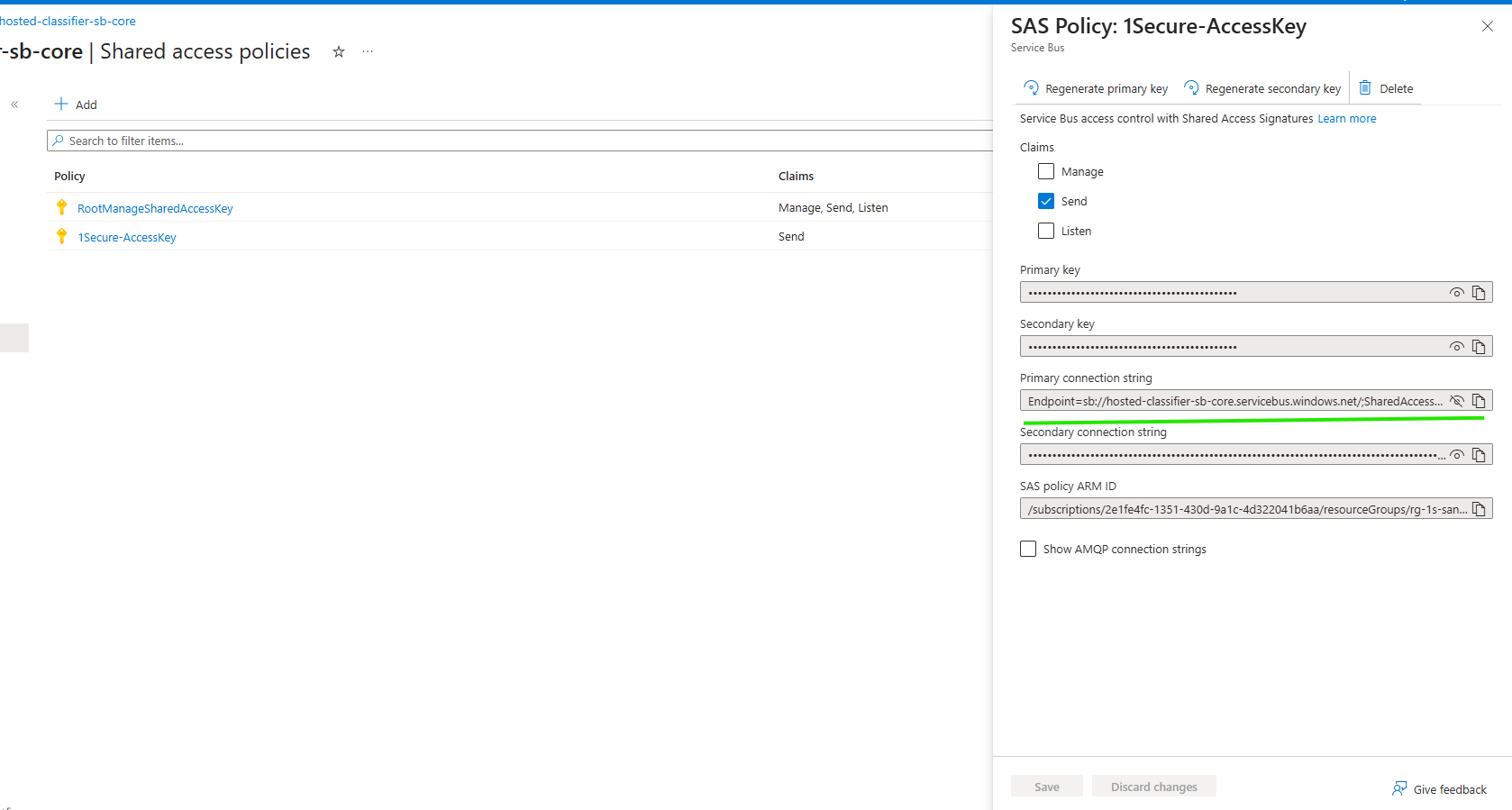
Task: Enable the Manage claim checkbox
Action: (x=1046, y=171)
